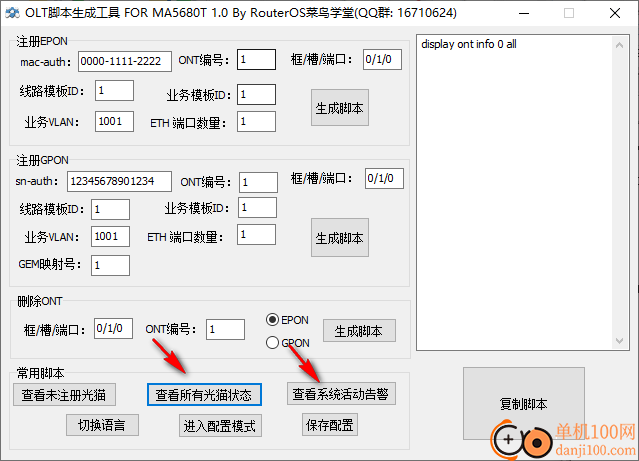Focus the GPON 业务VLAN field

(x=110, y=236)
